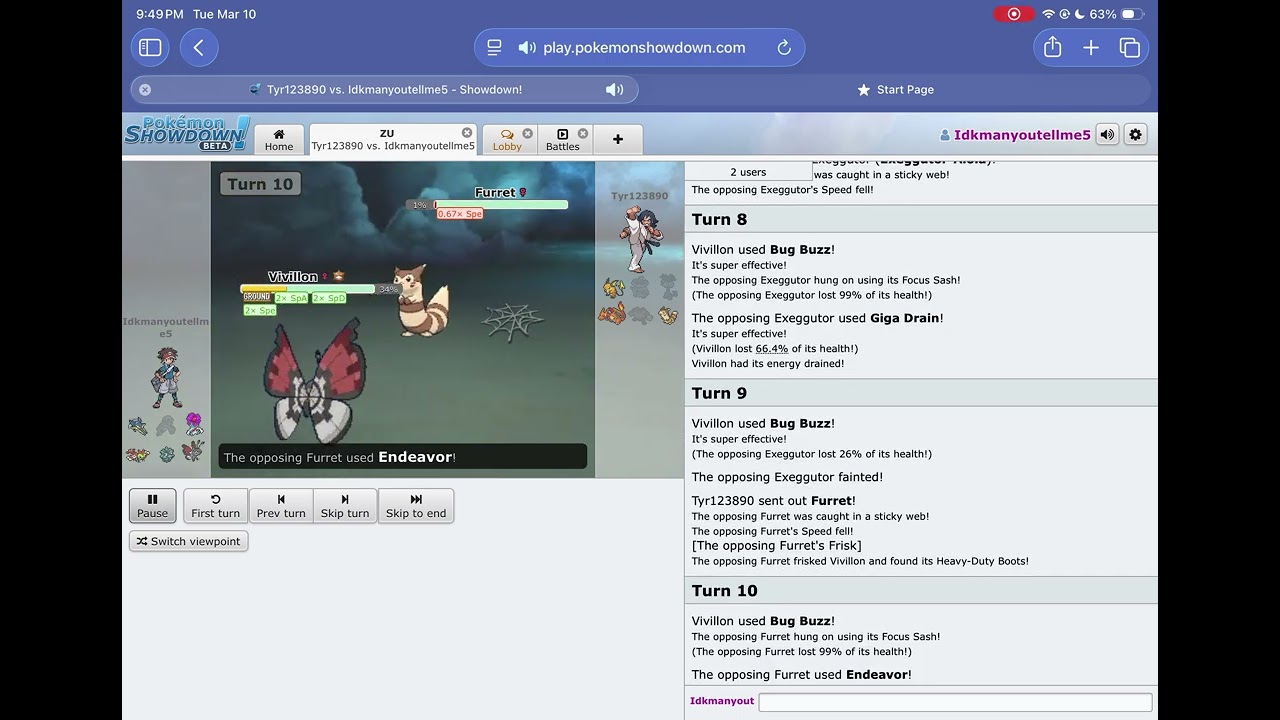Switch to the Start Page Safari tab
Screen dimensions: 1280x720
(x=896, y=90)
